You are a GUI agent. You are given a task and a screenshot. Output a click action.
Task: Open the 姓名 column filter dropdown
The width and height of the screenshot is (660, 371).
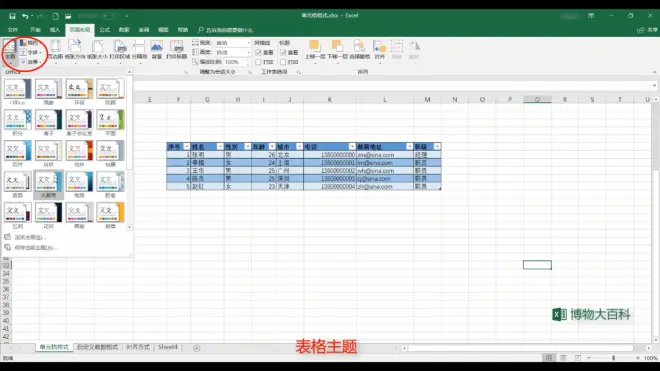point(220,147)
